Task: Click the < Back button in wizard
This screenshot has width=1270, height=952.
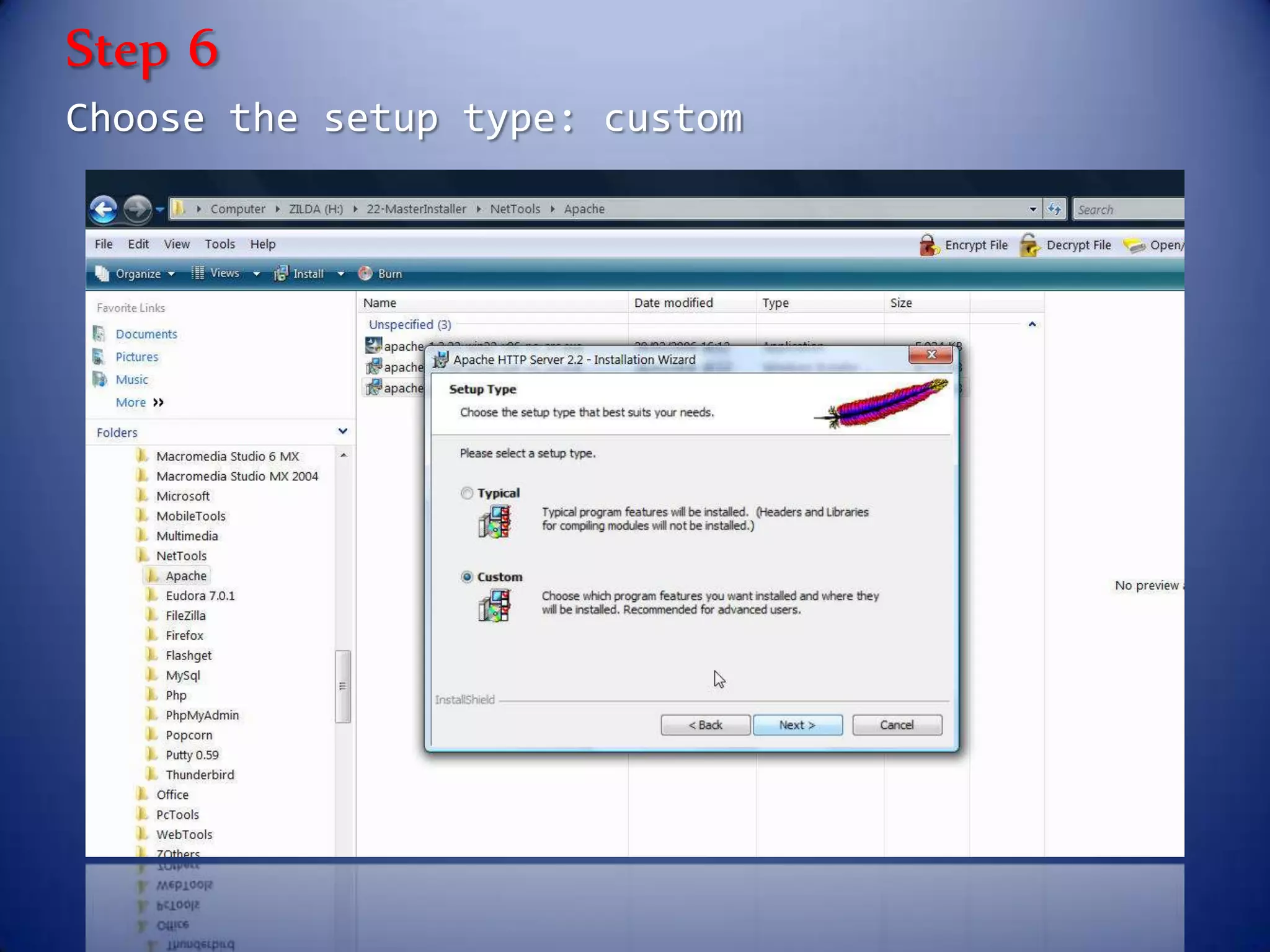Action: click(x=705, y=725)
